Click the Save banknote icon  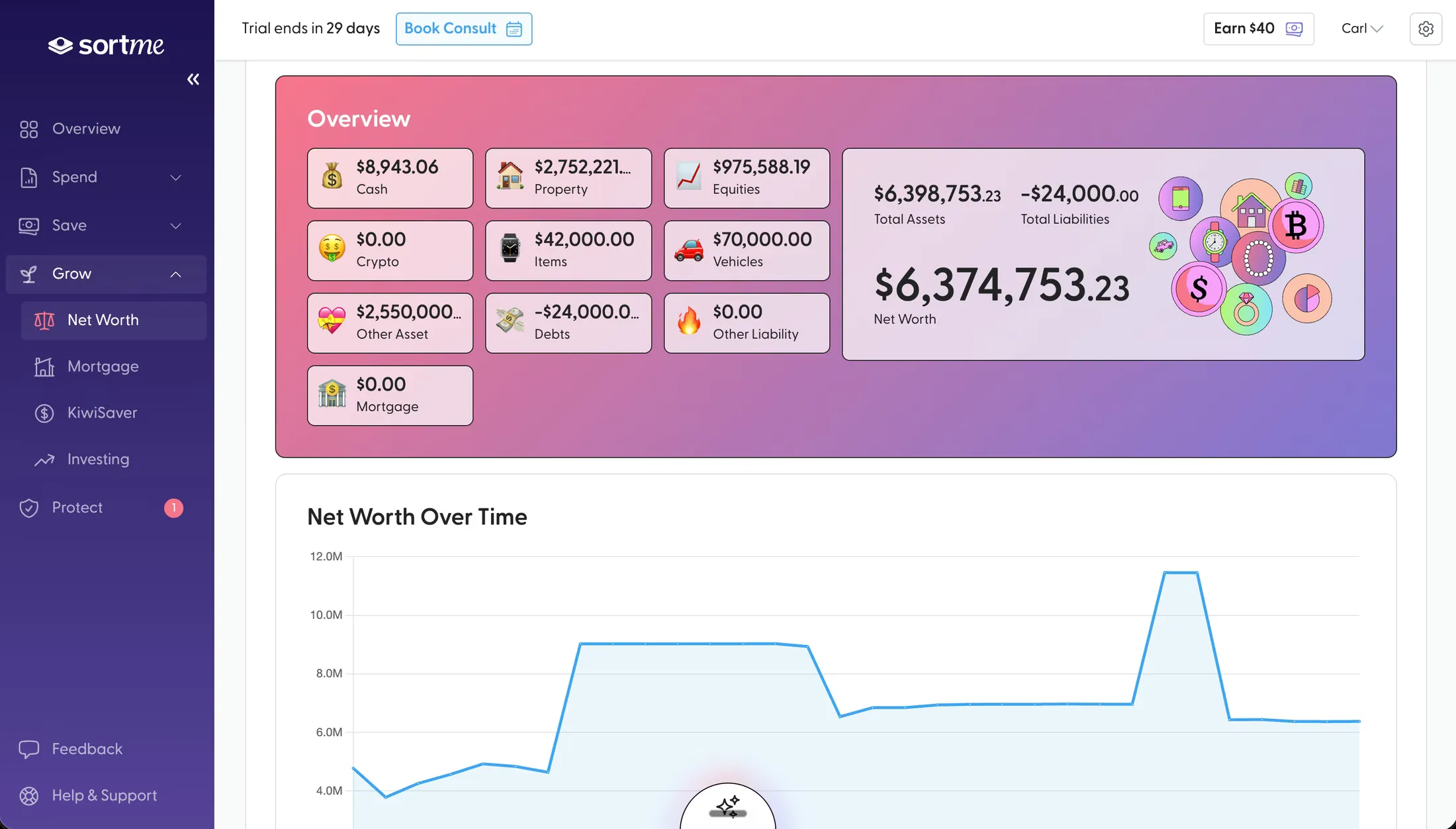click(x=28, y=226)
